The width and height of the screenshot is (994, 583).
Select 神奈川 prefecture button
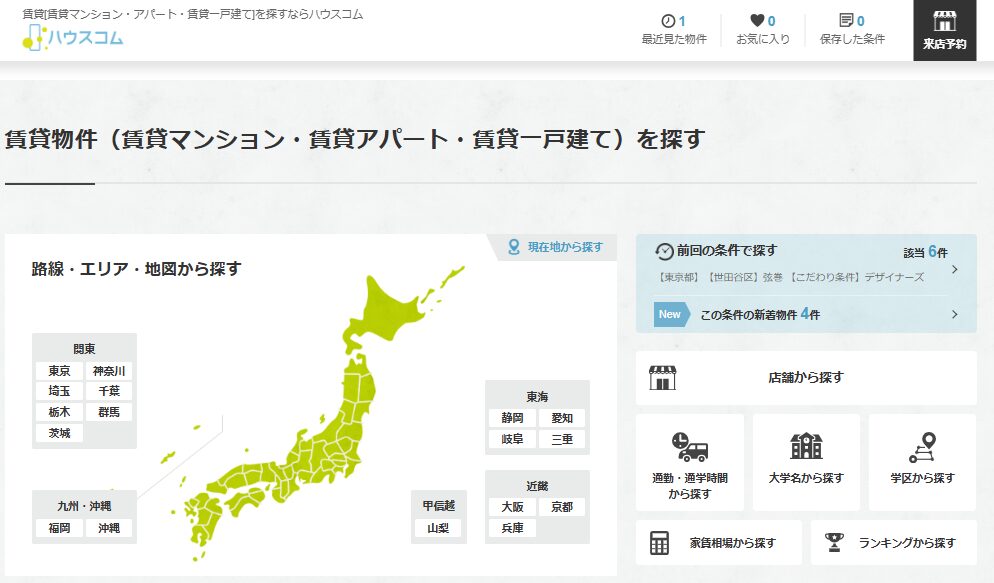point(110,371)
